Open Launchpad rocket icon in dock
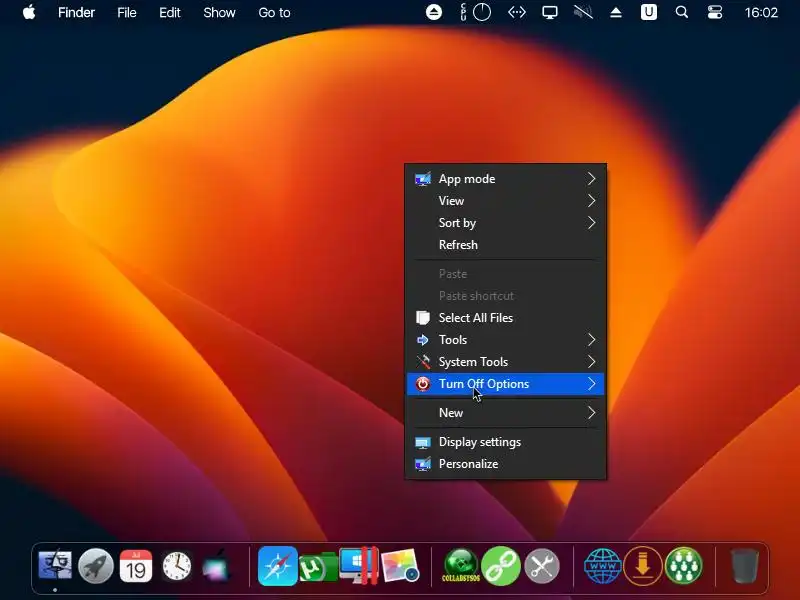This screenshot has height=600, width=800. (95, 565)
